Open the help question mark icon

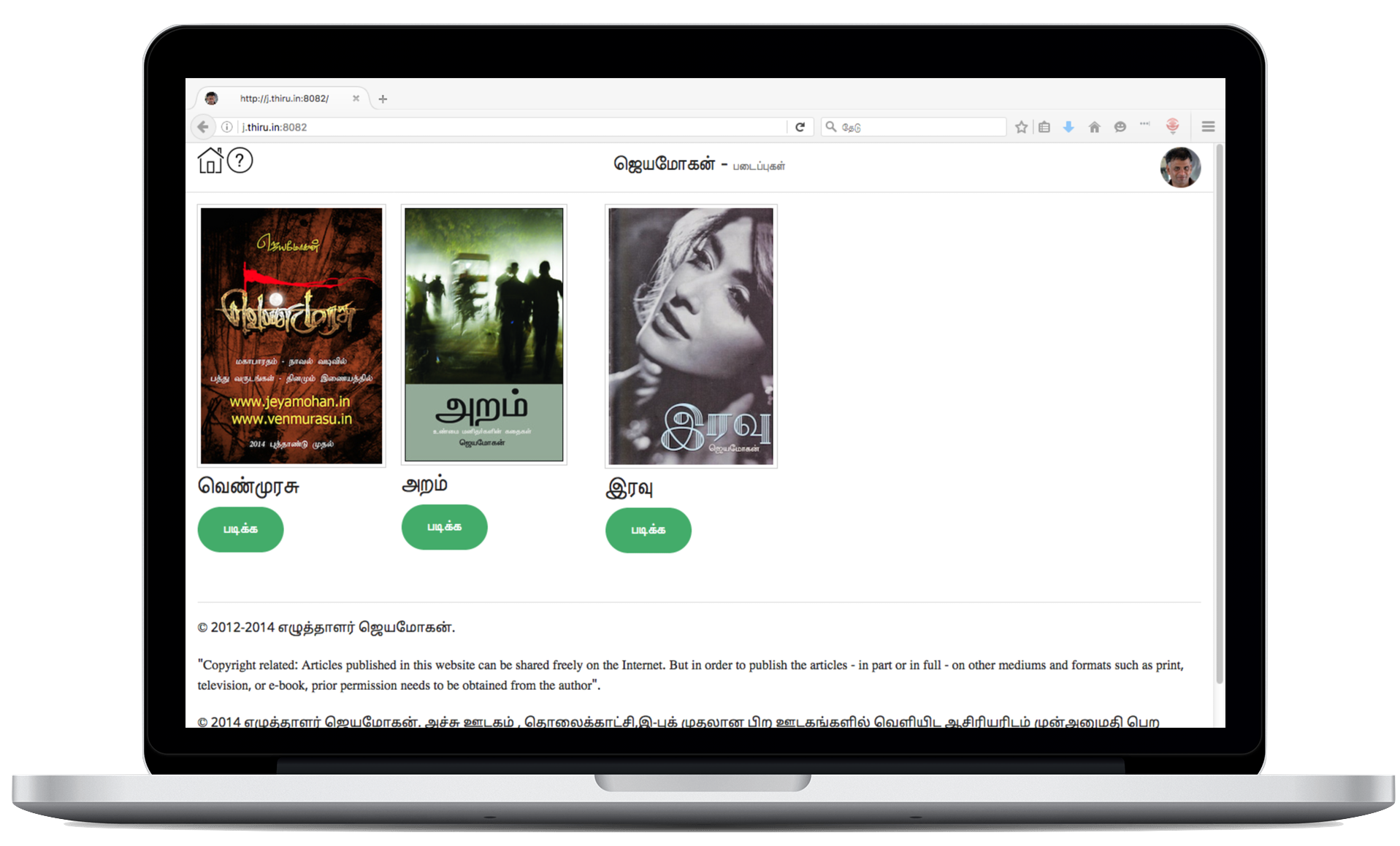(240, 161)
